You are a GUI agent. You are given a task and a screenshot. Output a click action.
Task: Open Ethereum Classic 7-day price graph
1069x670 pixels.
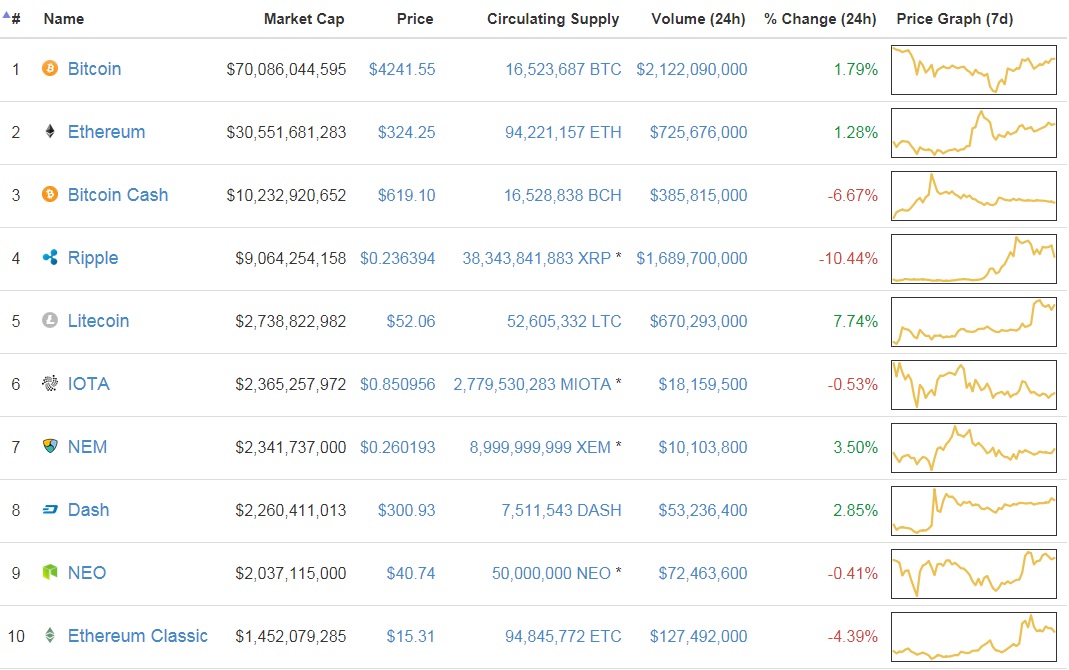(974, 637)
